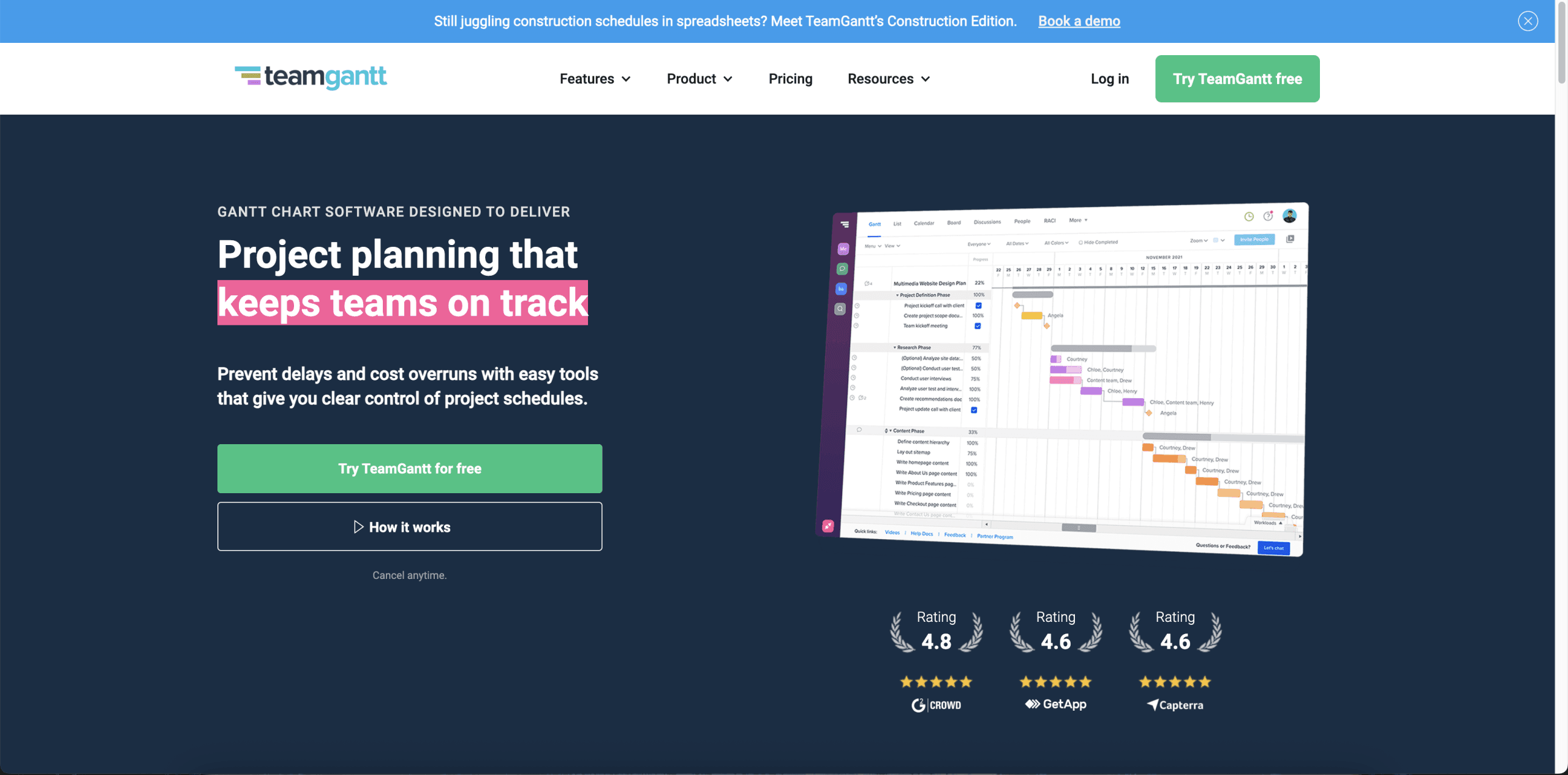Click the gantt horizontal scrollbar handle
The width and height of the screenshot is (1568, 775).
[x=1079, y=527]
